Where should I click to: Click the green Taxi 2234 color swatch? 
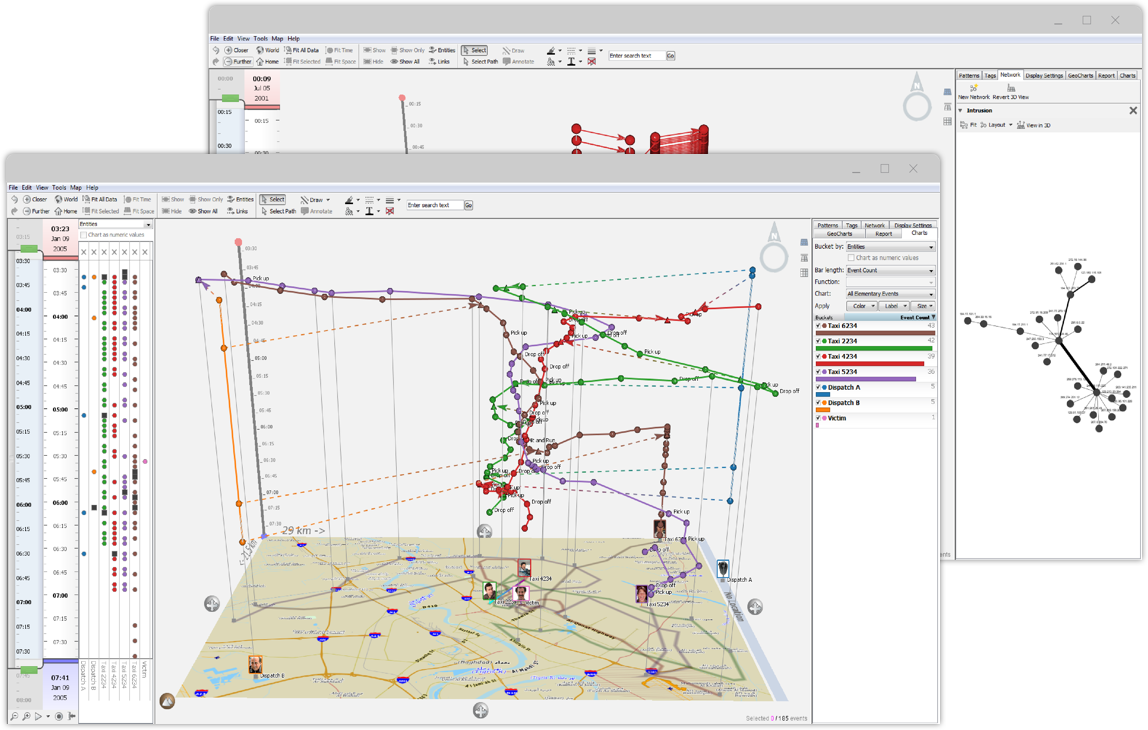tap(823, 340)
